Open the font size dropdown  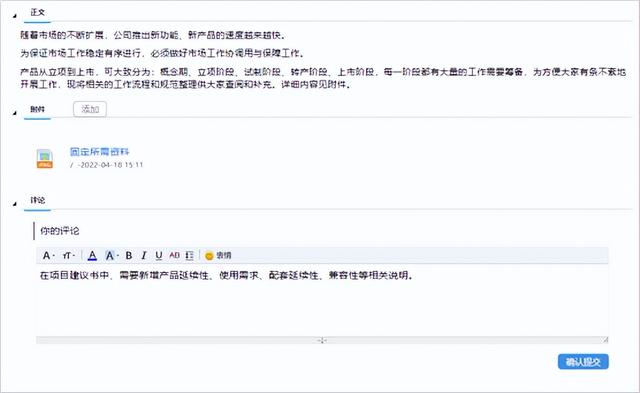click(x=68, y=255)
